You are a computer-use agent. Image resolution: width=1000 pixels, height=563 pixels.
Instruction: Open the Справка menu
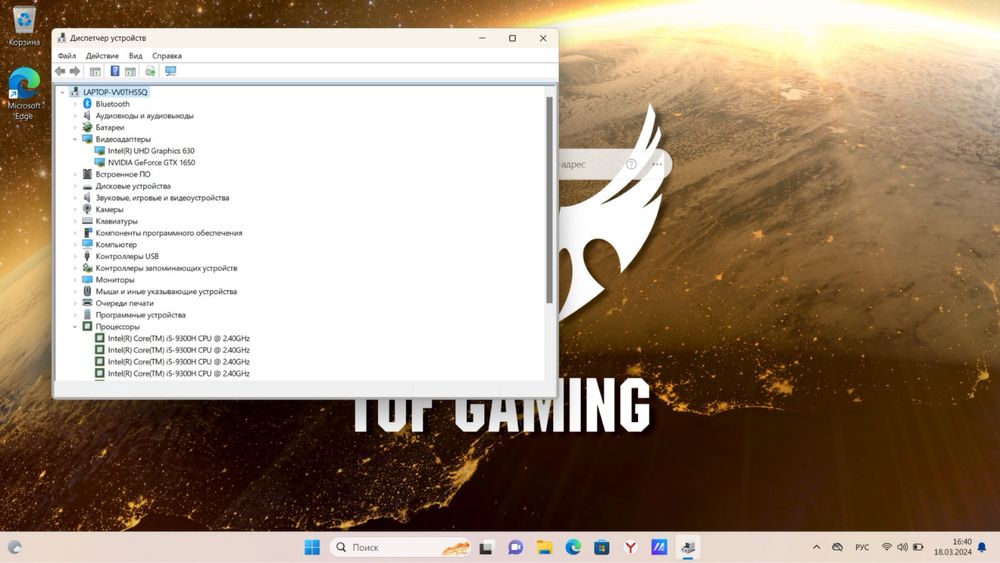click(x=166, y=55)
